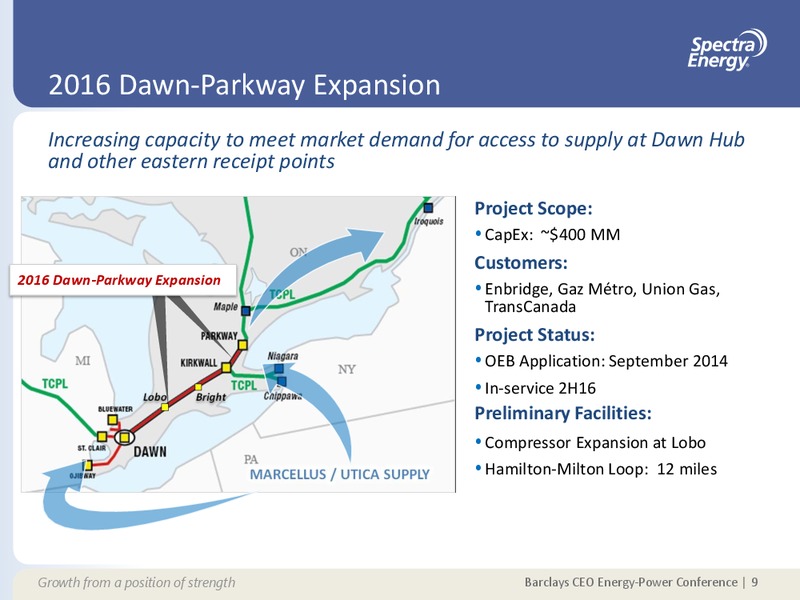Click the Bright yellow square marker
The height and width of the screenshot is (600, 800).
click(198, 387)
